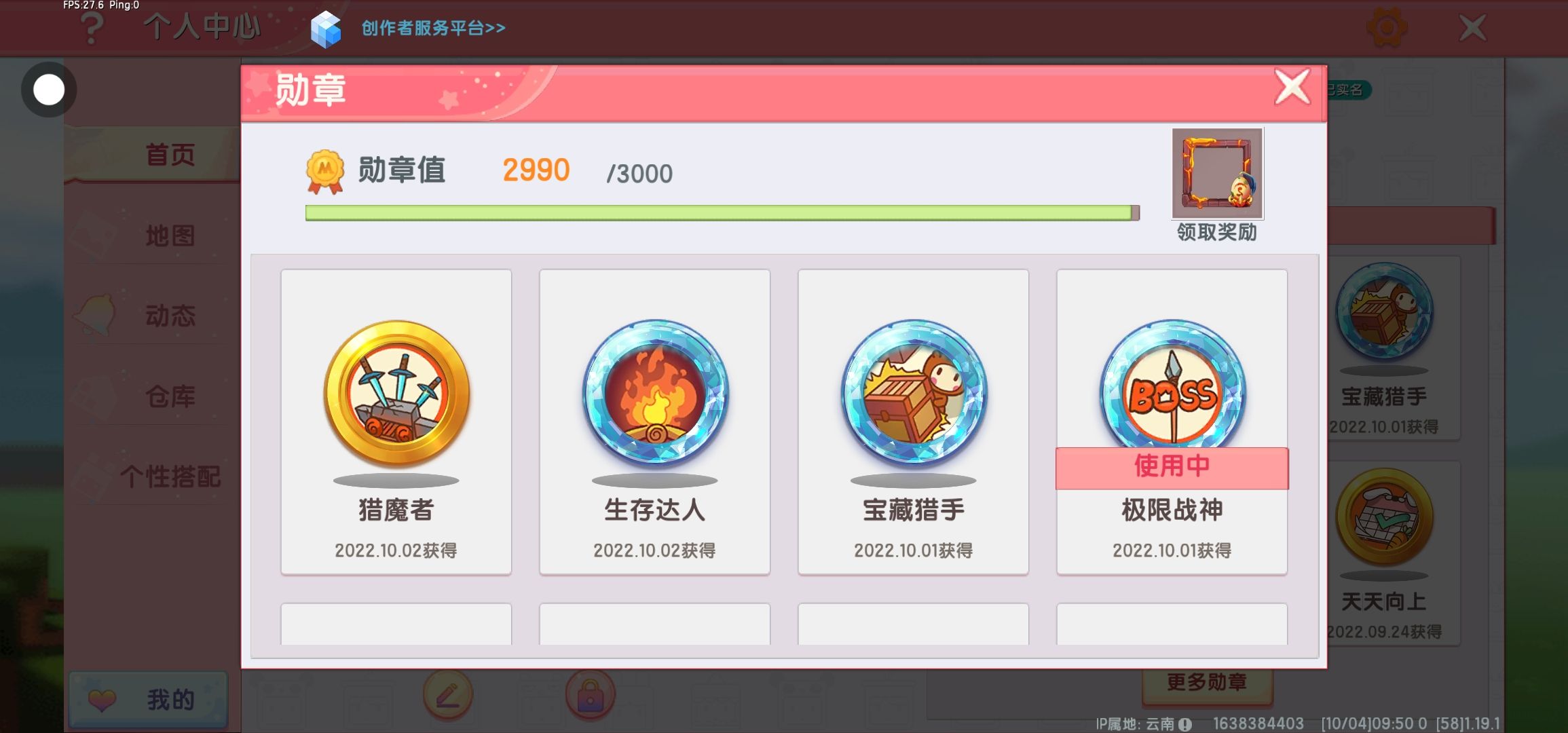Claim the lava avatar frame reward
This screenshot has width=1568, height=733.
pyautogui.click(x=1217, y=173)
